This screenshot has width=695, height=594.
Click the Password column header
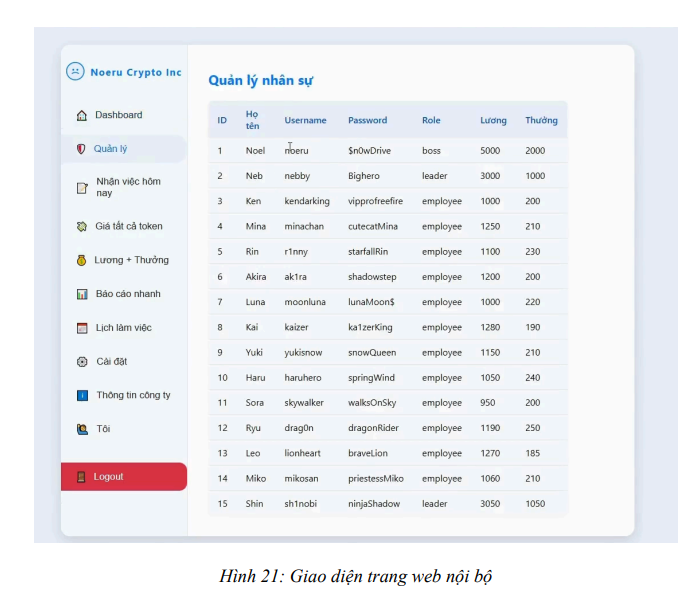(367, 121)
